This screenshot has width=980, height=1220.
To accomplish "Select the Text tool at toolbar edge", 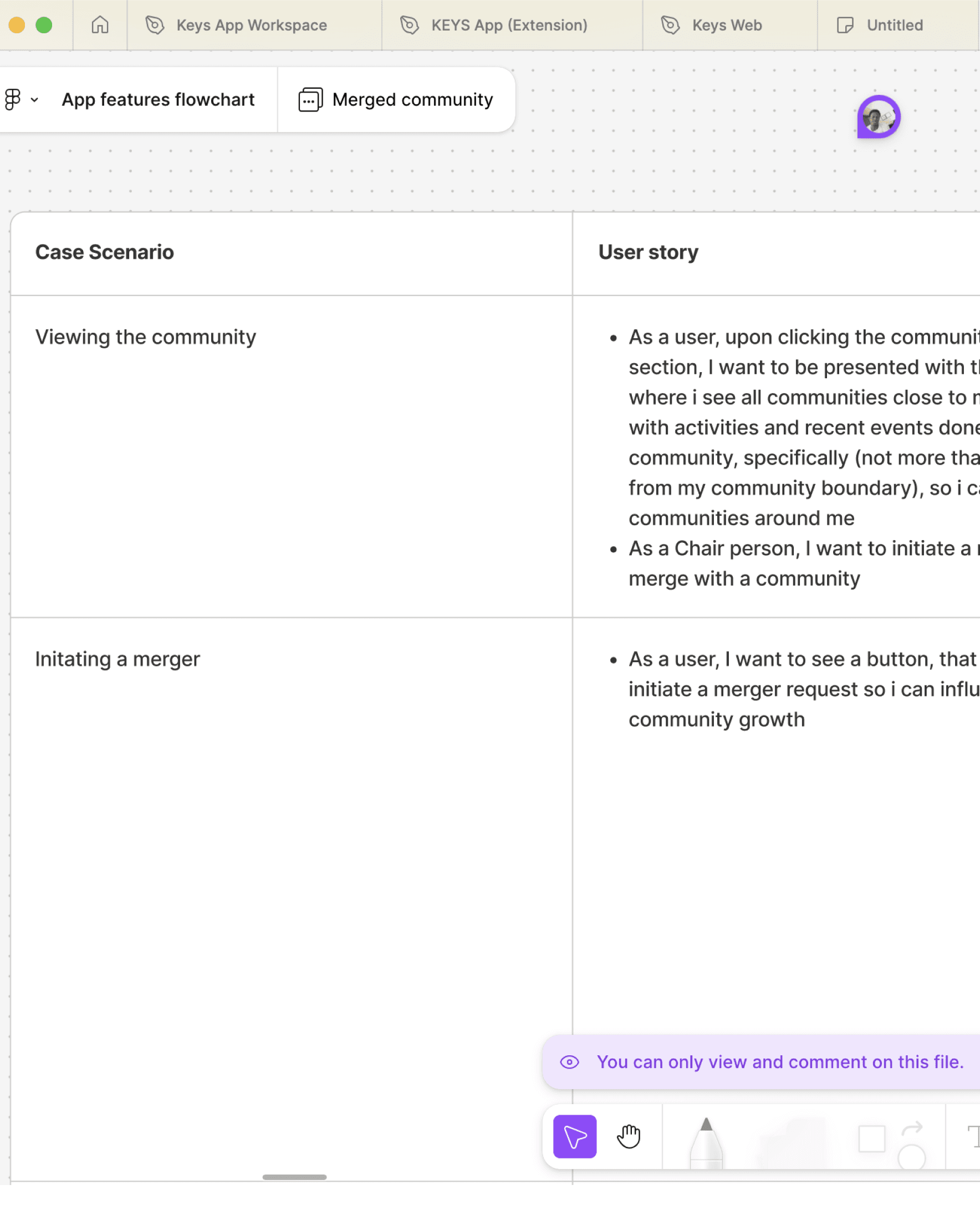I will 973,1136.
